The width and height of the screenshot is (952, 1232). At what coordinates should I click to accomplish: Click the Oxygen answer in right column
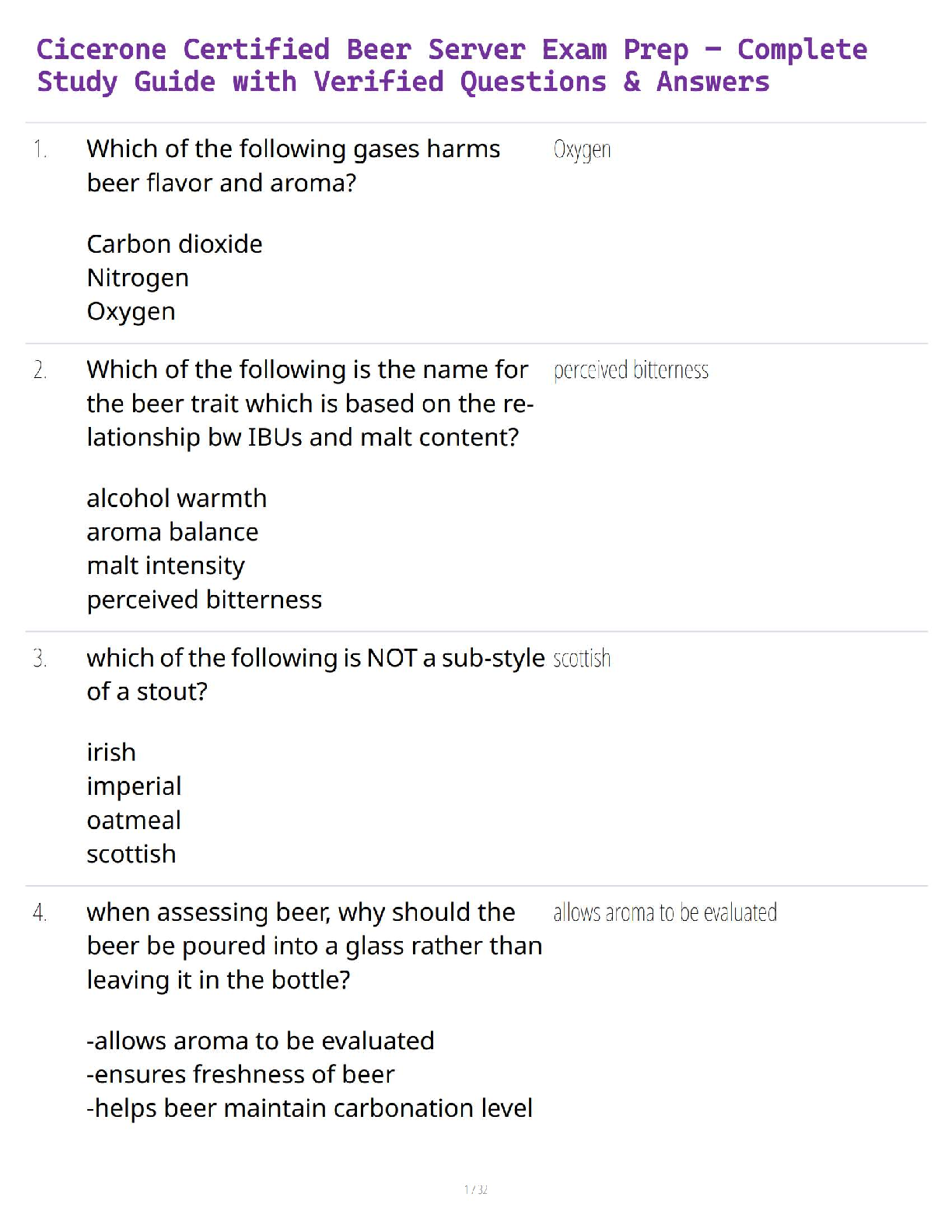tap(582, 149)
